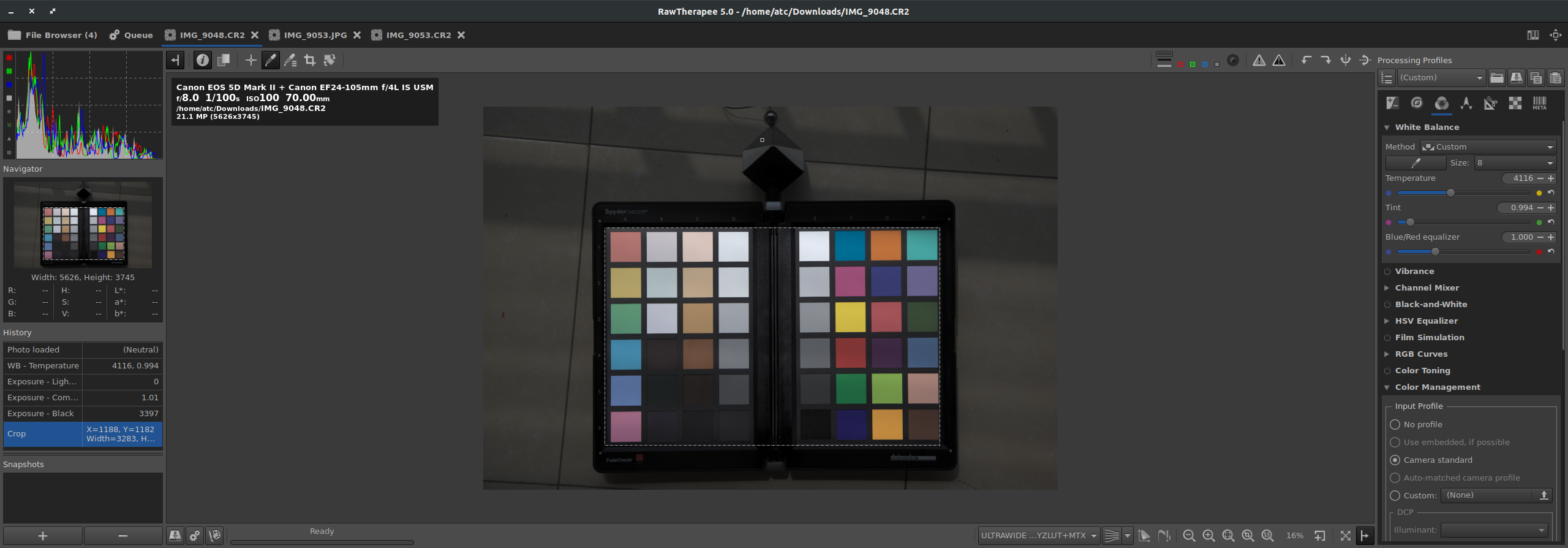1568x548 pixels.
Task: Click the white balance pick button
Action: coord(1415,163)
